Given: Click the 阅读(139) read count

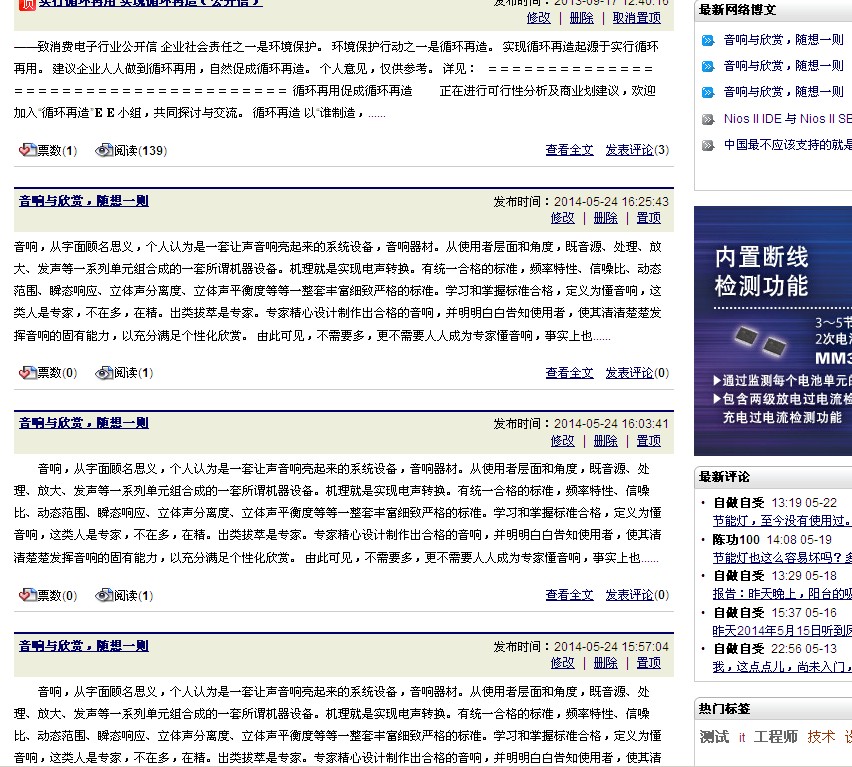Looking at the screenshot, I should pos(140,150).
